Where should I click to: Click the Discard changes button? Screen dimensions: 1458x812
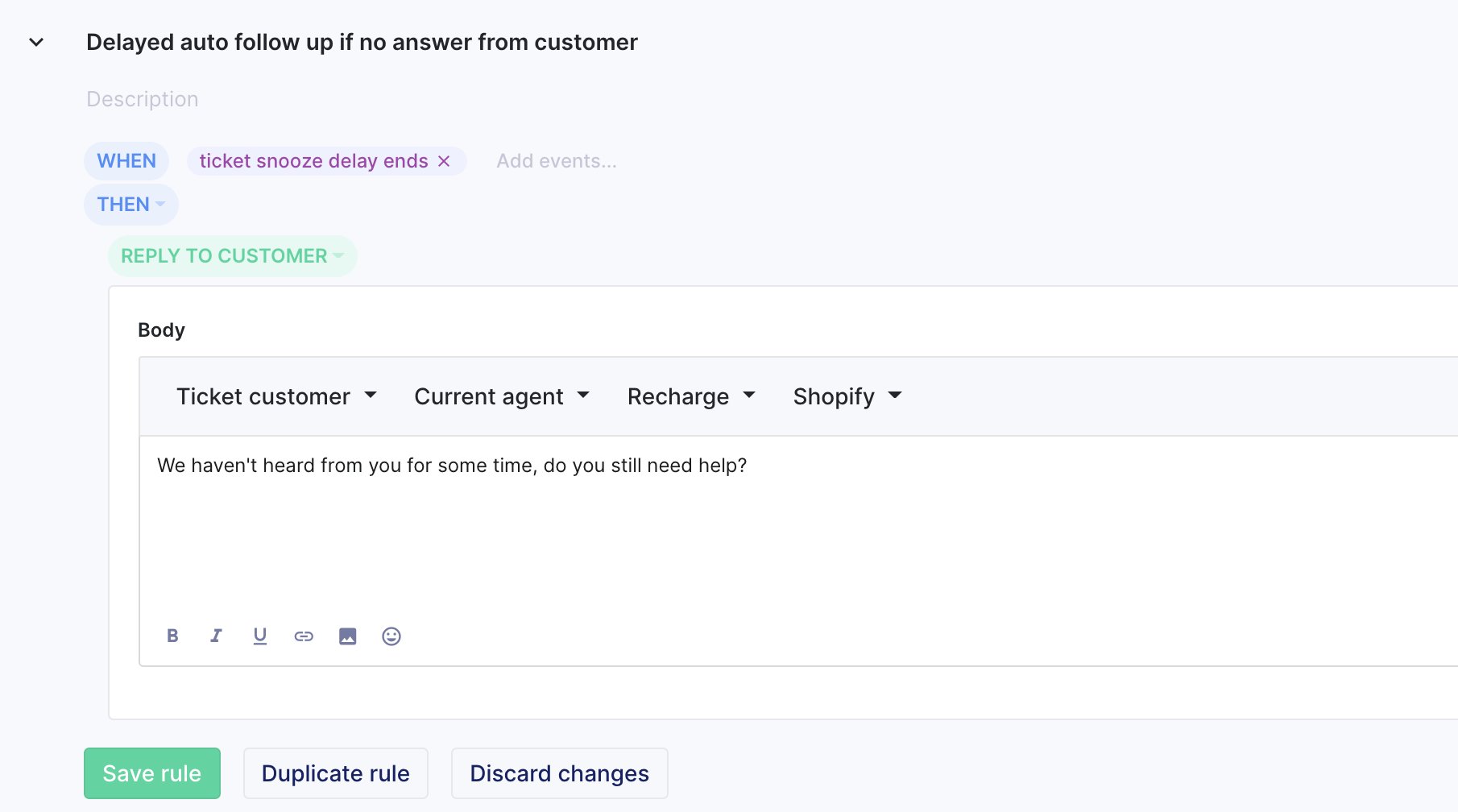coord(560,773)
